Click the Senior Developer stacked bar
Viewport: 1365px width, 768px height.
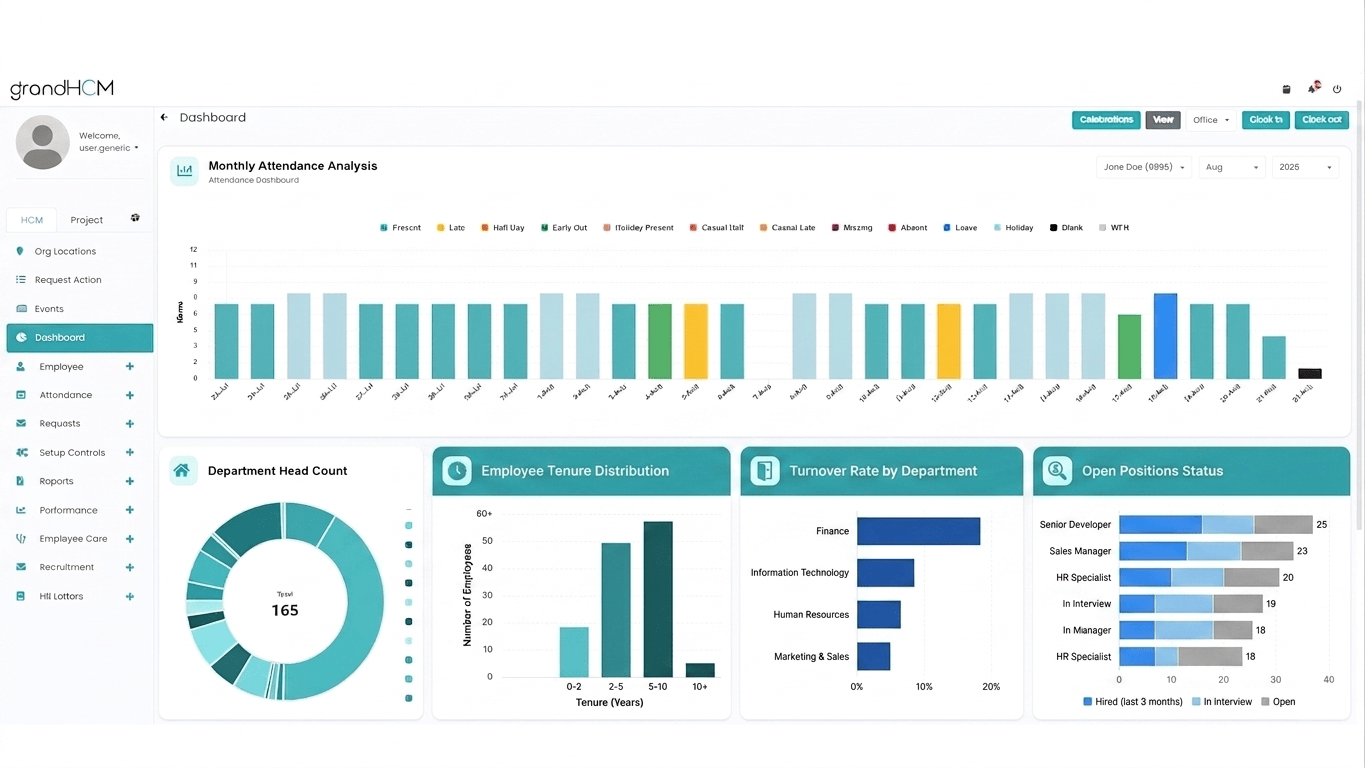click(x=1215, y=525)
